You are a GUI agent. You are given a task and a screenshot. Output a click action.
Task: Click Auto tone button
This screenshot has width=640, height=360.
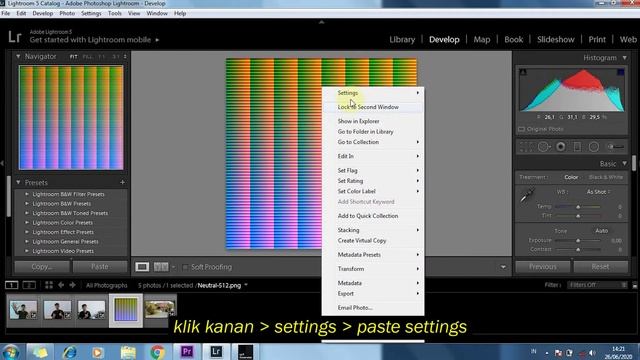click(601, 231)
